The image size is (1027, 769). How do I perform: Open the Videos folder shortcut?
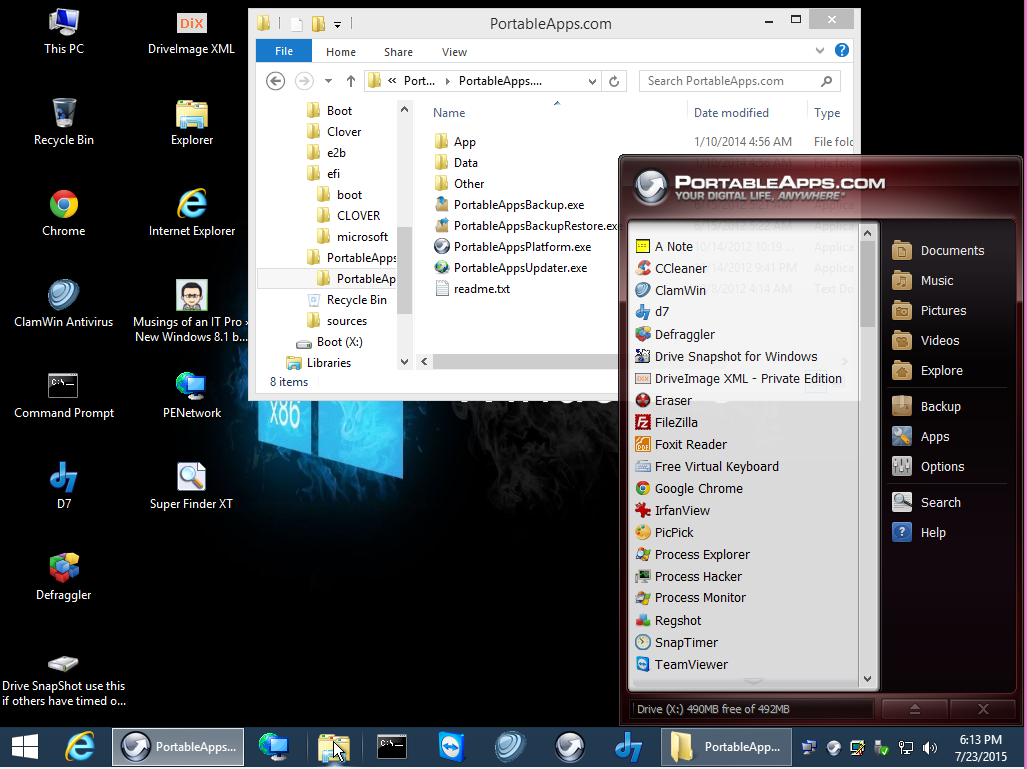coord(925,341)
